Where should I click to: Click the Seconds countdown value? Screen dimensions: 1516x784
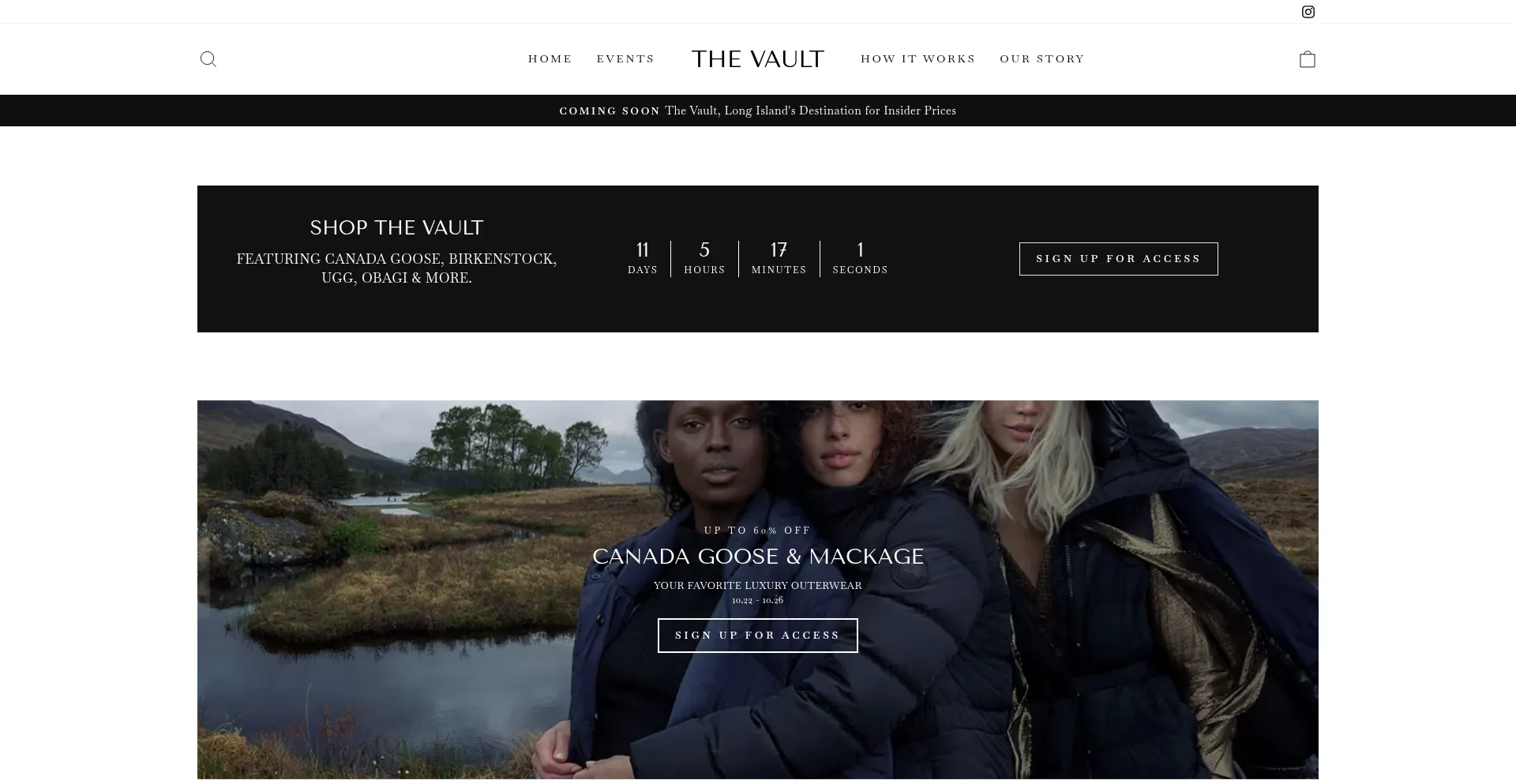click(x=860, y=250)
